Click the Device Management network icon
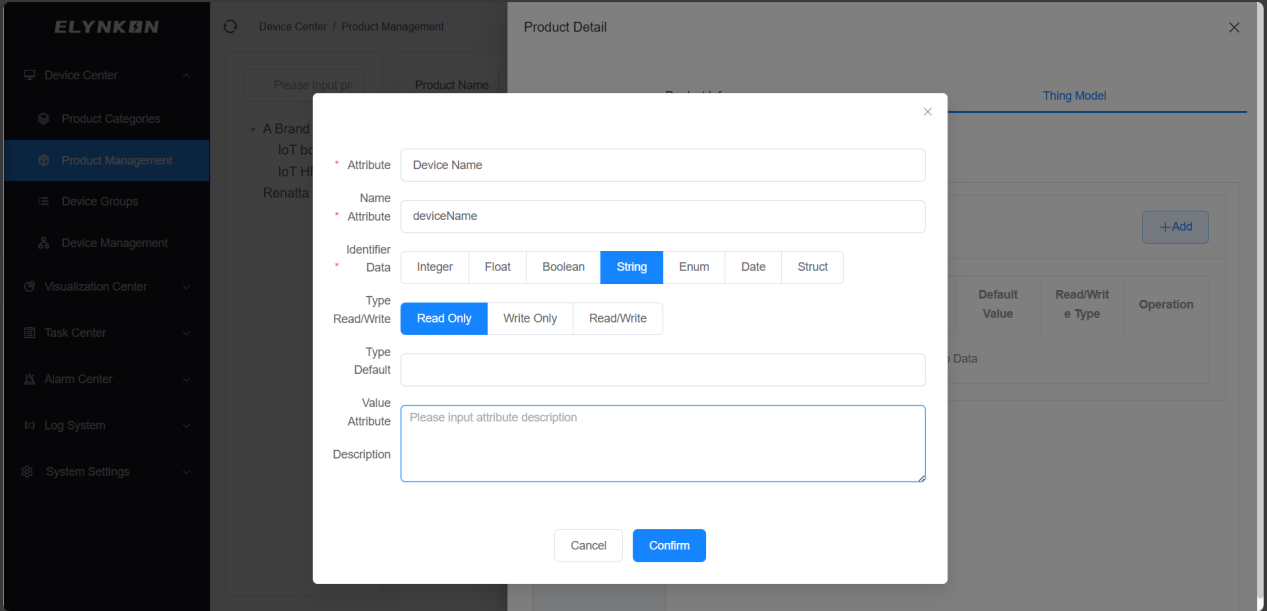Image resolution: width=1267 pixels, height=611 pixels. (44, 243)
